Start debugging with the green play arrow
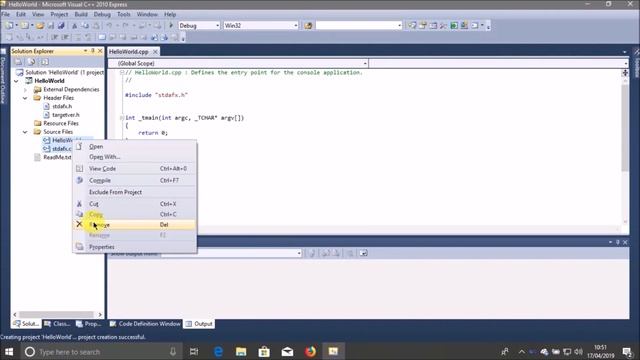 tap(171, 25)
